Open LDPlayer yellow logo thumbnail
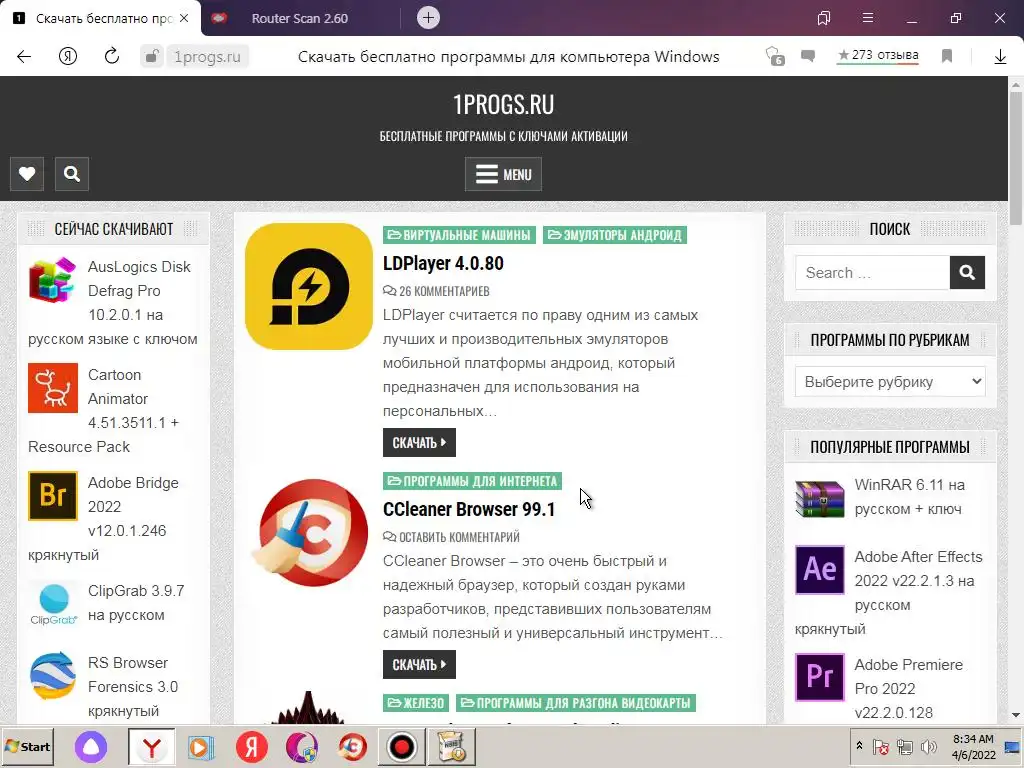 [309, 287]
